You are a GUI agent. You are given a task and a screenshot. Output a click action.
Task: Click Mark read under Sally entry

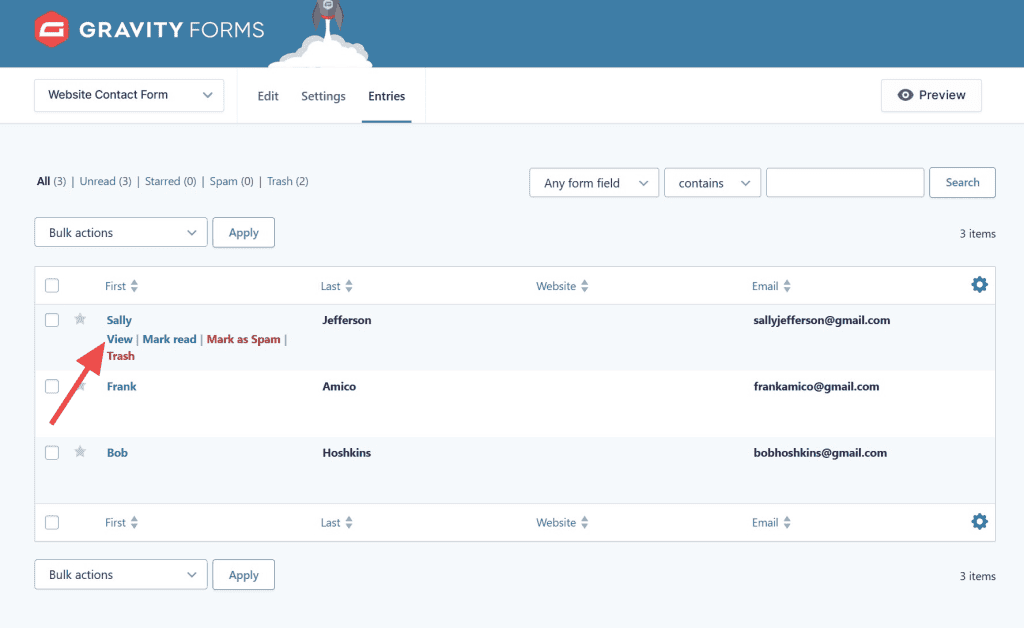(x=169, y=339)
